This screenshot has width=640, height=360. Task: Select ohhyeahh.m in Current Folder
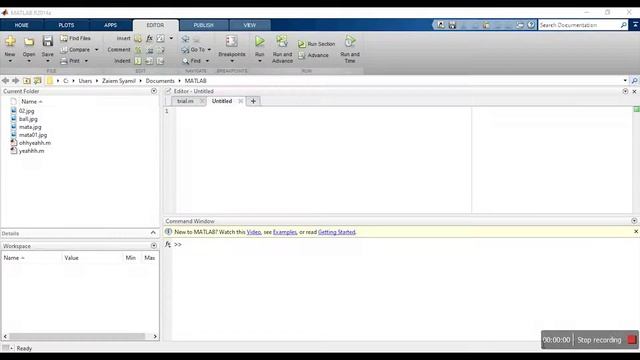click(35, 143)
